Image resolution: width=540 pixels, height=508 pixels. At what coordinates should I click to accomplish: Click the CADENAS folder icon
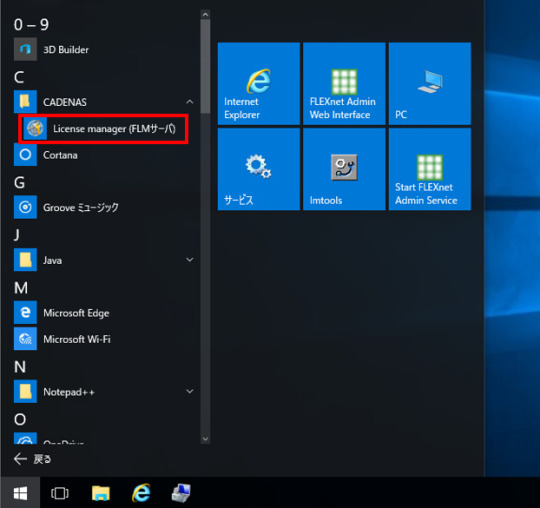click(x=25, y=102)
